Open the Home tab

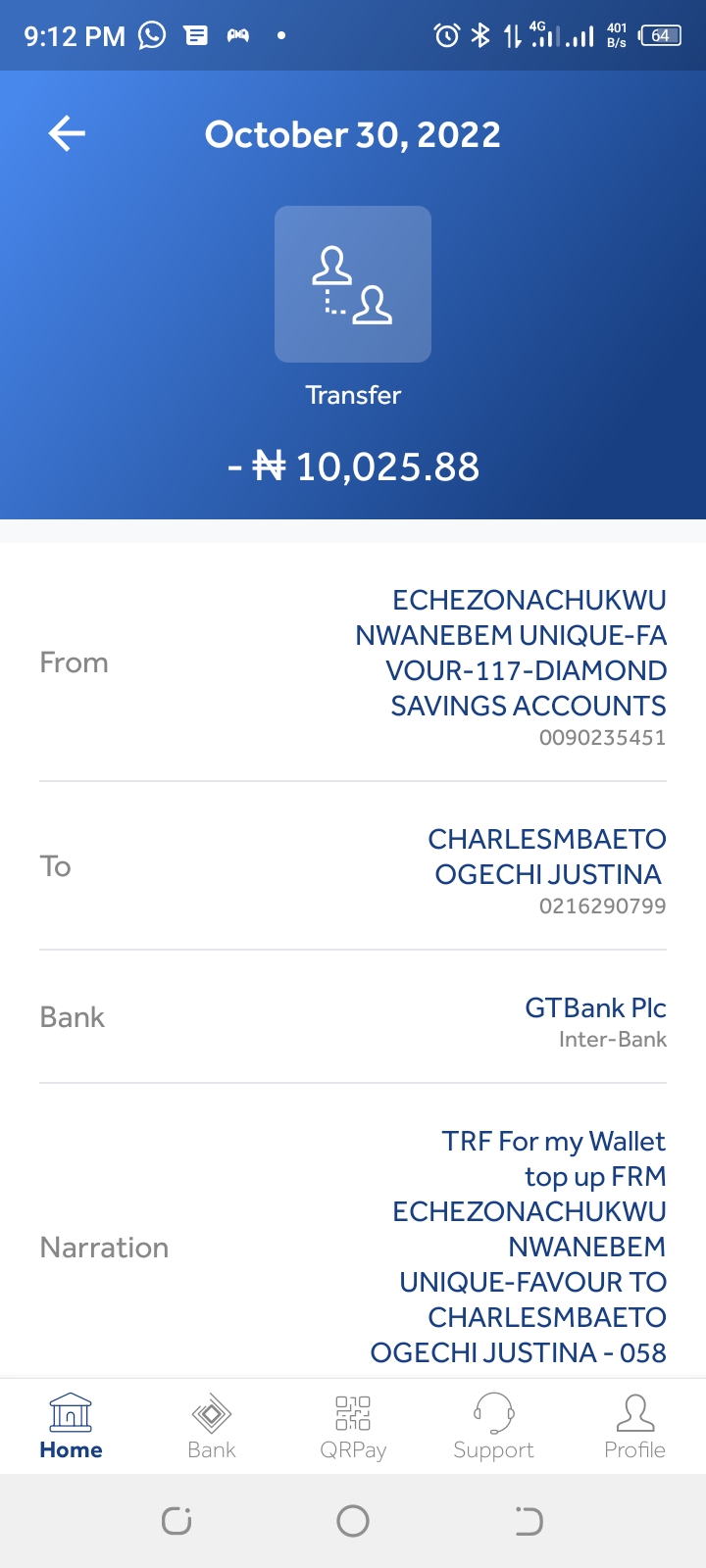tap(71, 1427)
